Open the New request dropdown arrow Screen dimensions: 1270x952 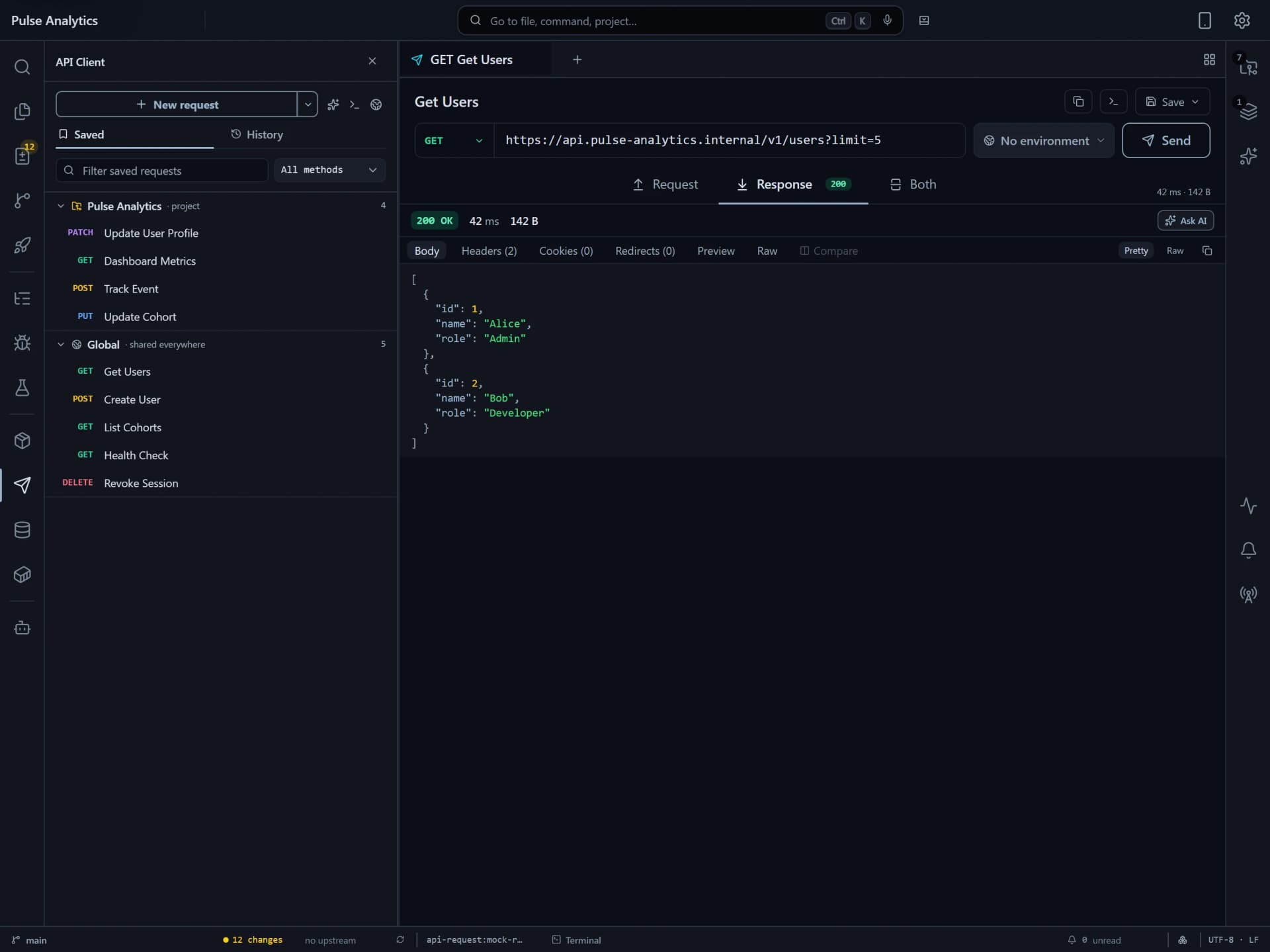(308, 105)
